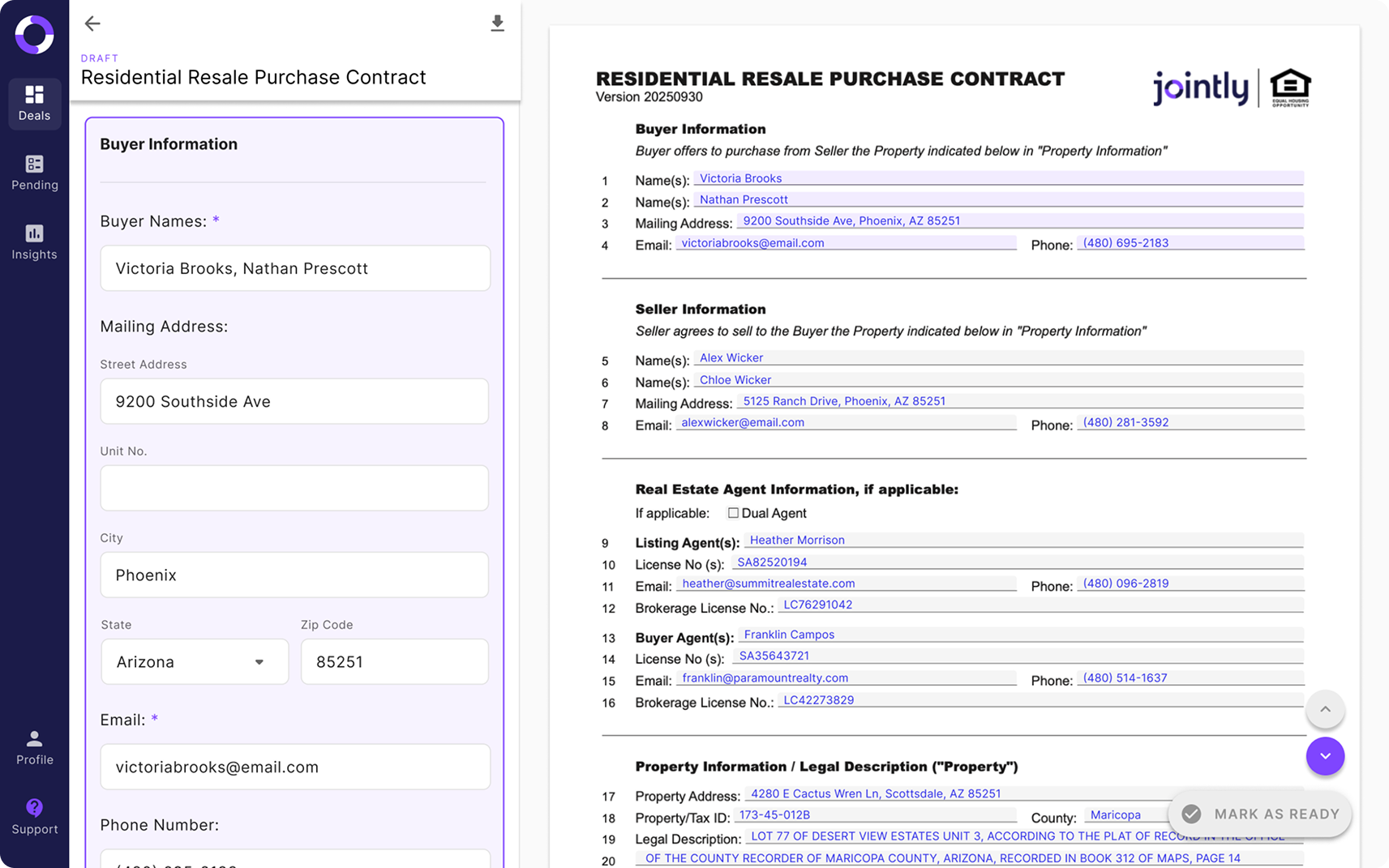Click seller name Chloe Wicker
Screen dimensions: 1389x868
click(x=735, y=379)
